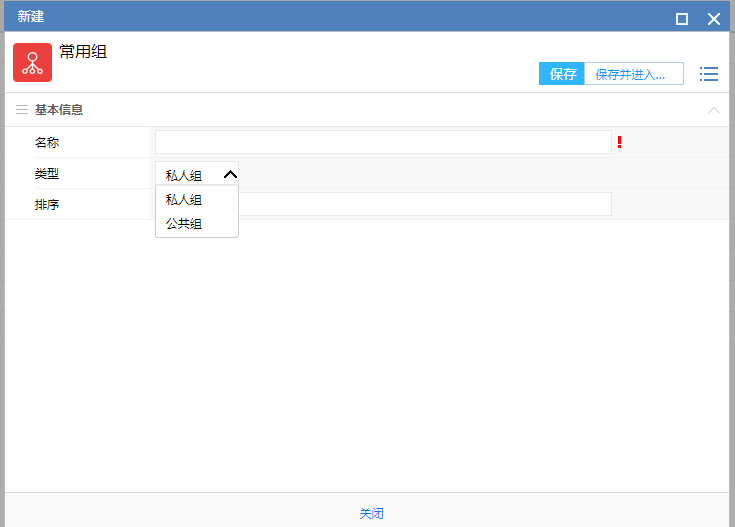Click the 类型 dropdown arrow
This screenshot has height=527, width=735.
229,174
